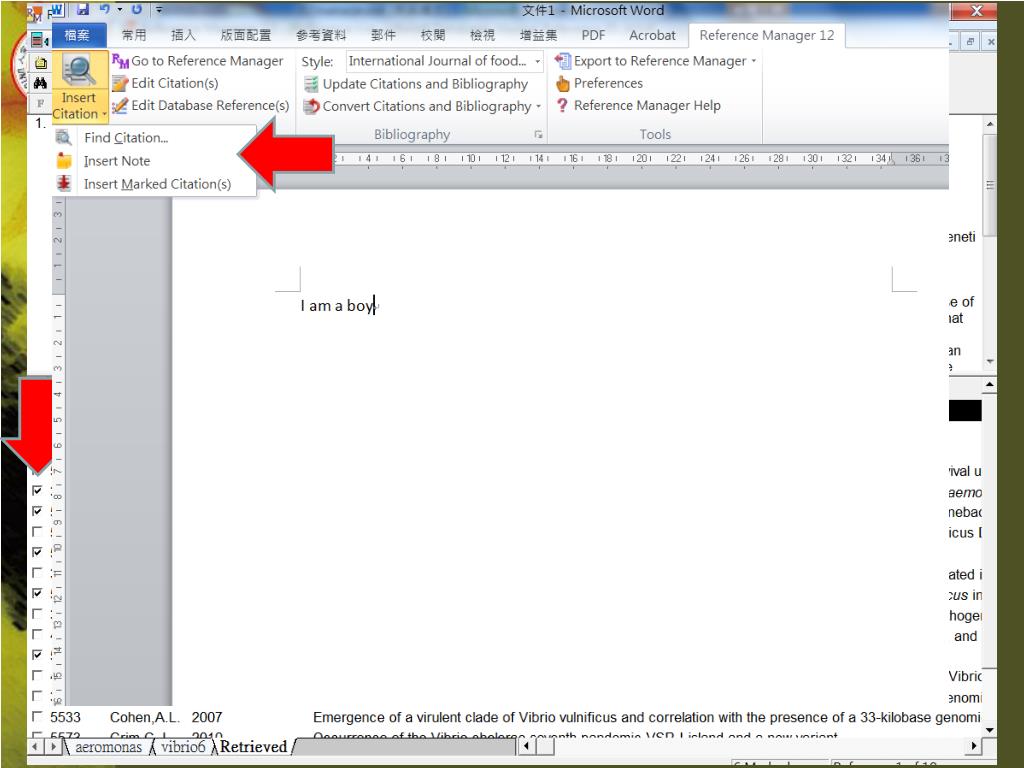Viewport: 1024px width, 768px height.
Task: Click Update Citations and Bibliography
Action: click(x=416, y=84)
